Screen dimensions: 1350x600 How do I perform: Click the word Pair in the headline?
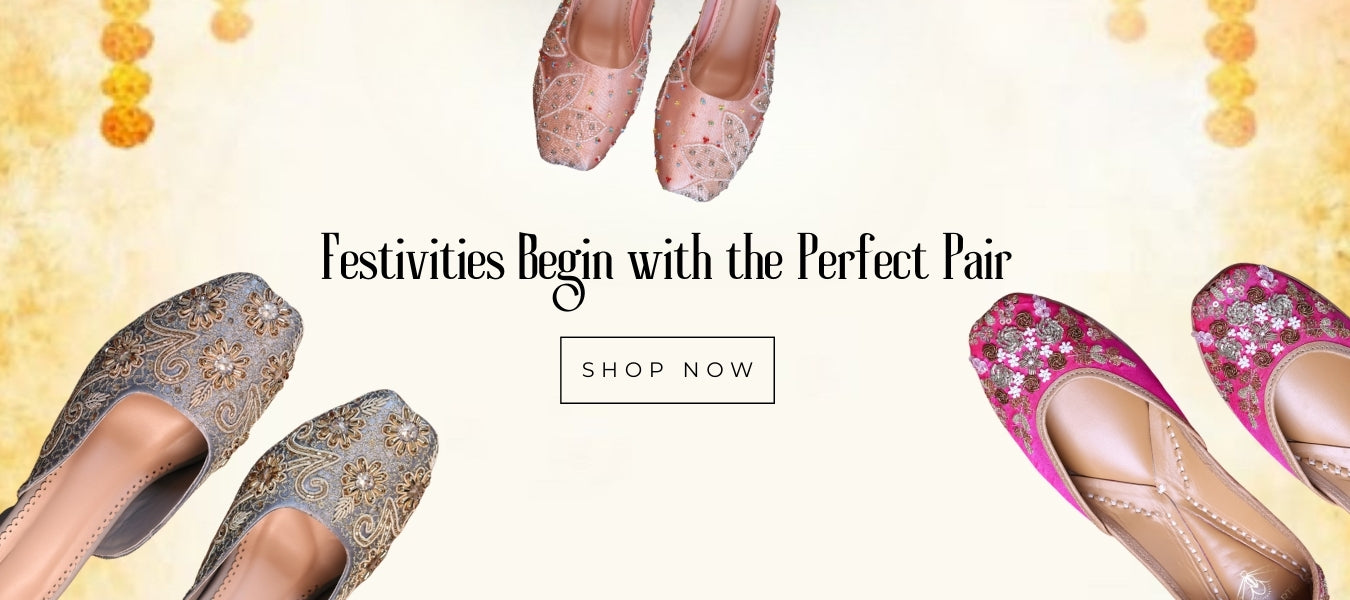pos(977,259)
